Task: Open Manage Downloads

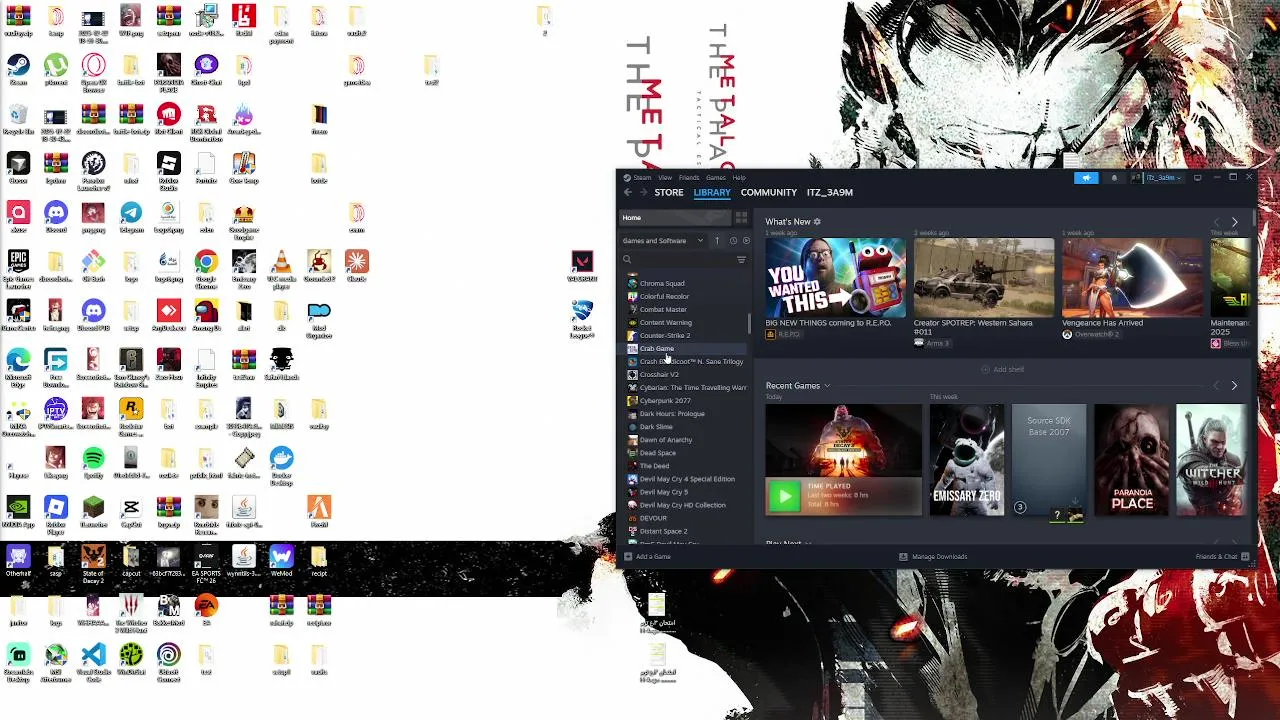Action: (933, 557)
